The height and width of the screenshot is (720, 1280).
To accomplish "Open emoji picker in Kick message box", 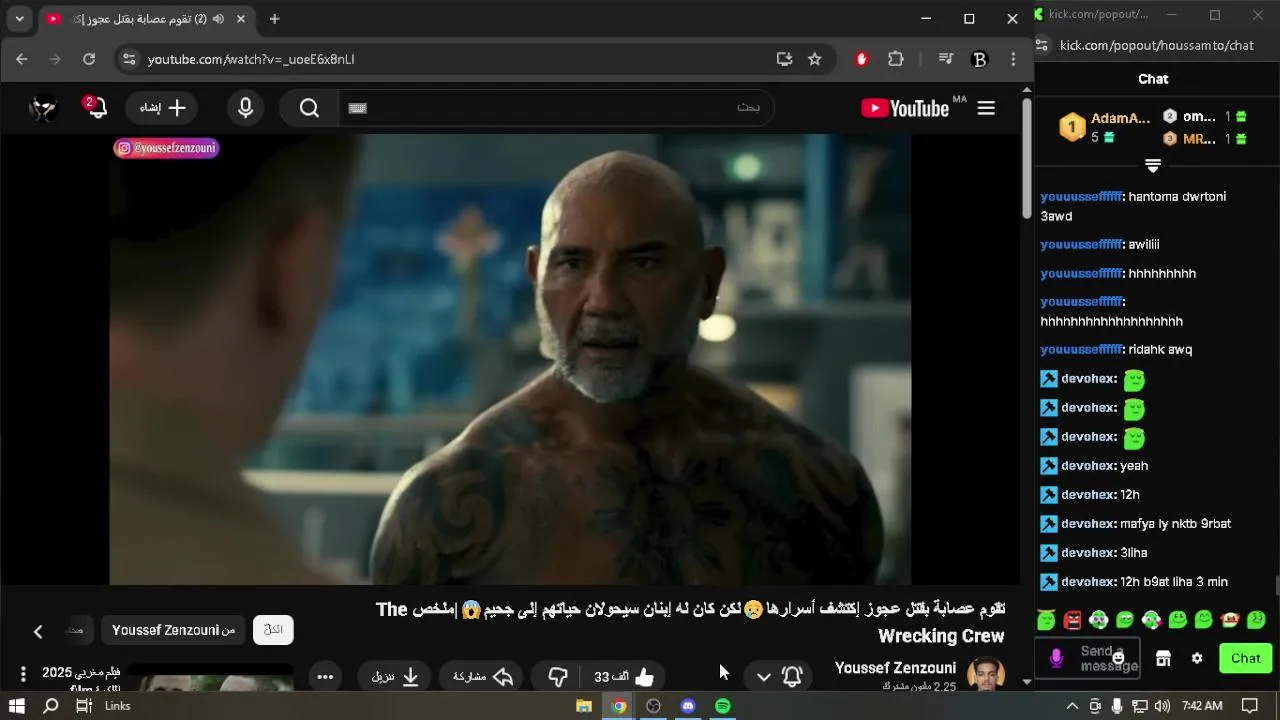I will tap(1118, 658).
